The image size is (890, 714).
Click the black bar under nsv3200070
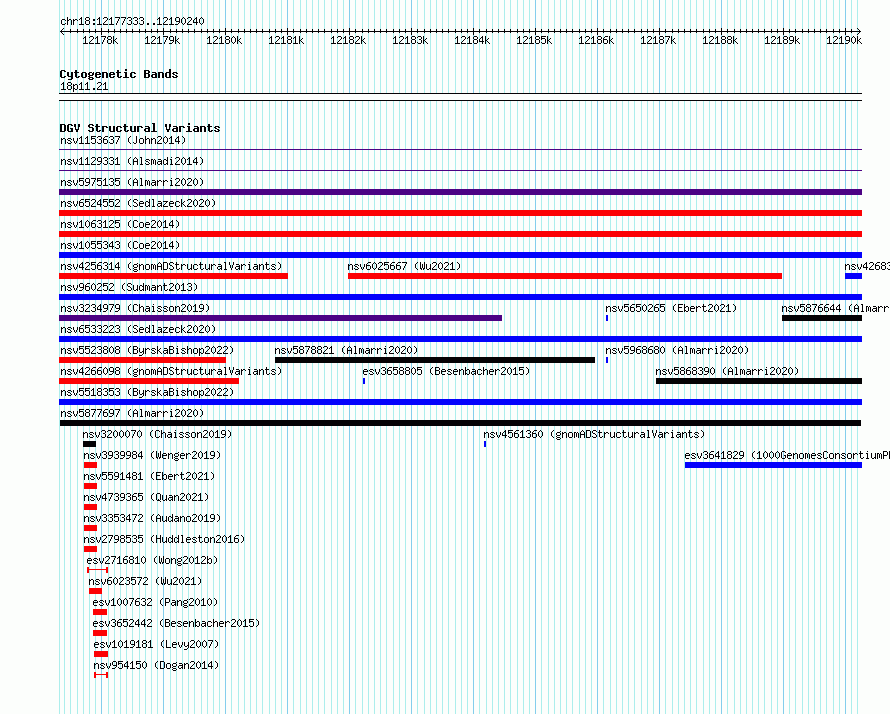point(89,444)
